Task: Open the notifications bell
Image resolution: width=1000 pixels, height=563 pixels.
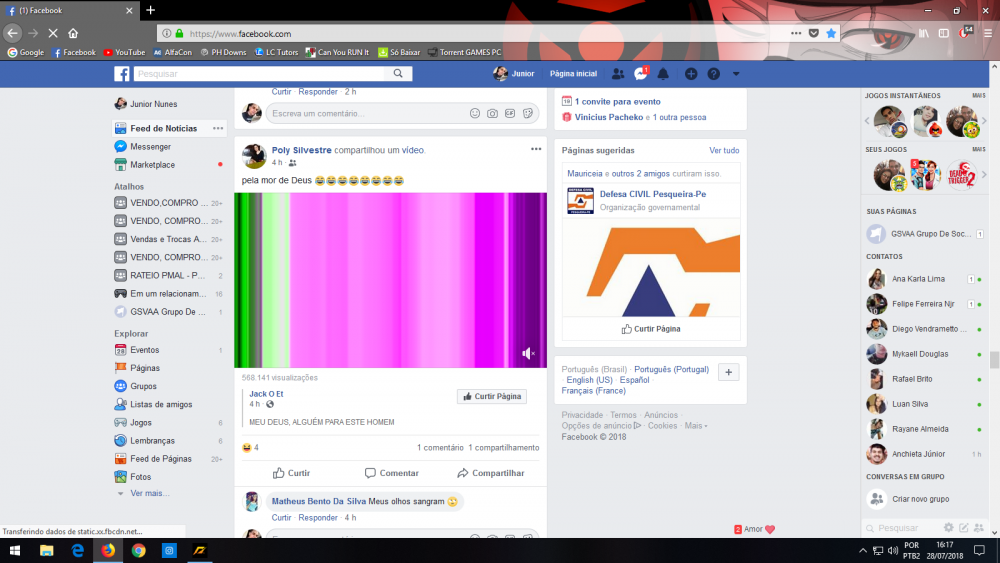Action: pyautogui.click(x=662, y=74)
